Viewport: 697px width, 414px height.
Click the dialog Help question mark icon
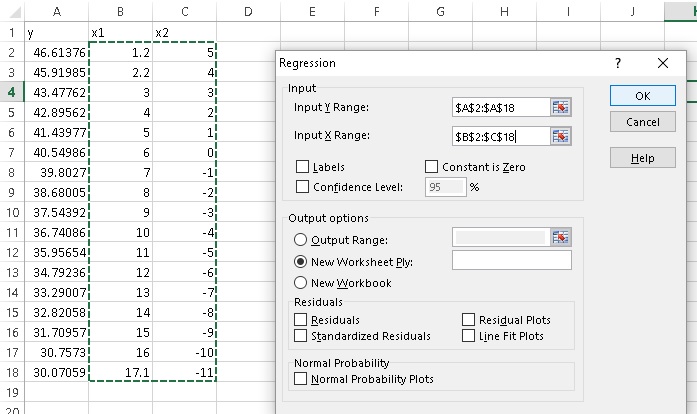pyautogui.click(x=618, y=63)
